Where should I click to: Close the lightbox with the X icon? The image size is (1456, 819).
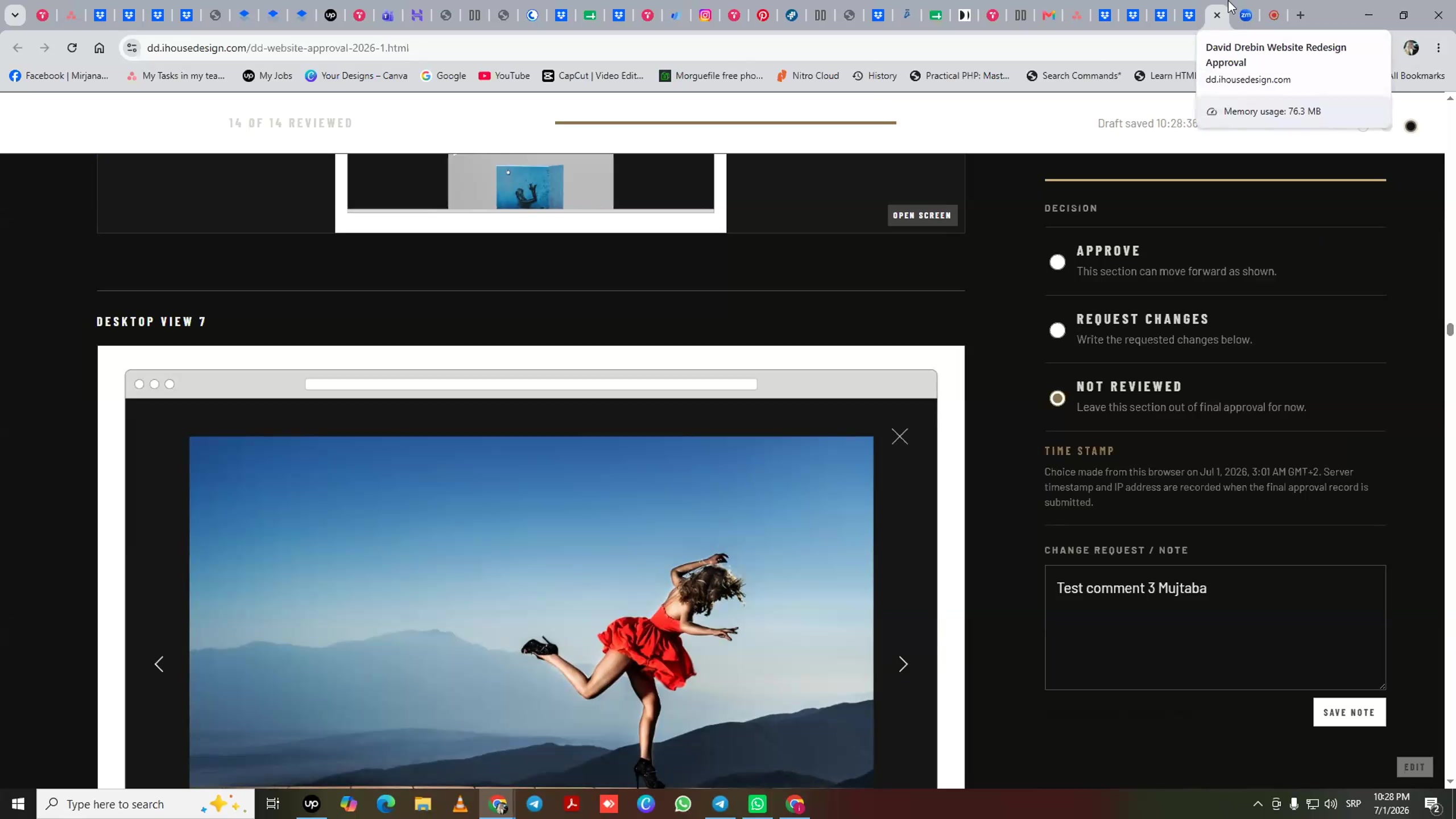900,436
